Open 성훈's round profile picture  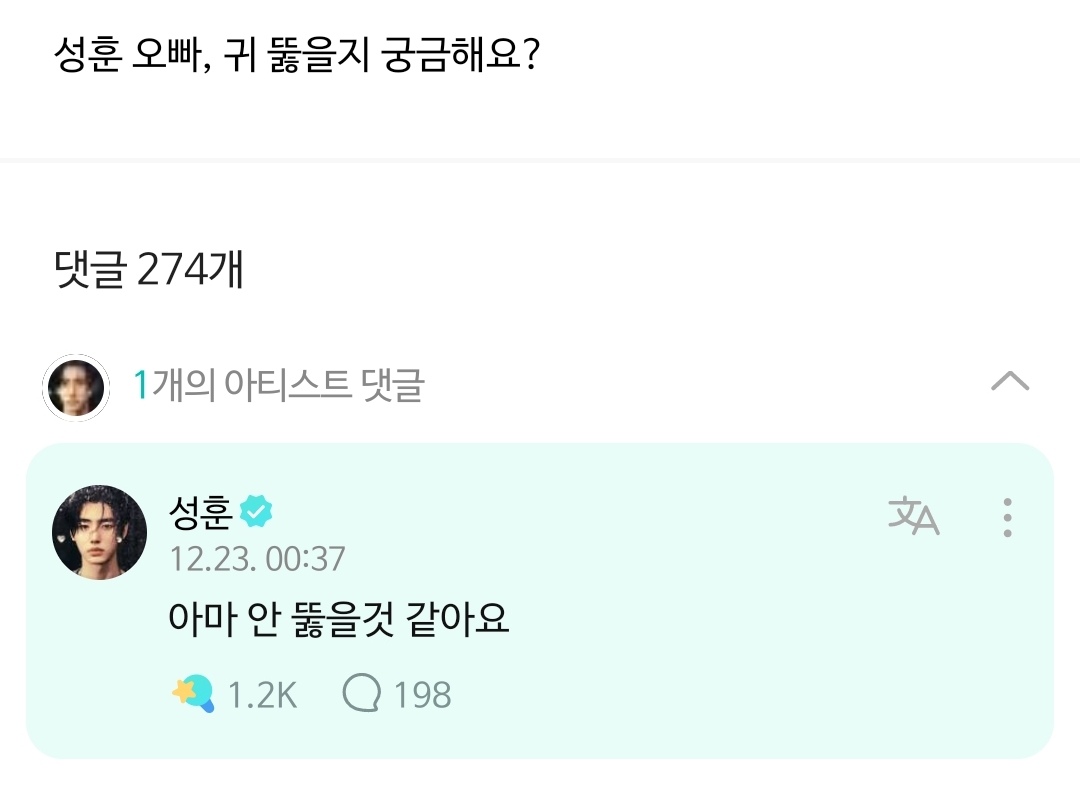point(99,532)
